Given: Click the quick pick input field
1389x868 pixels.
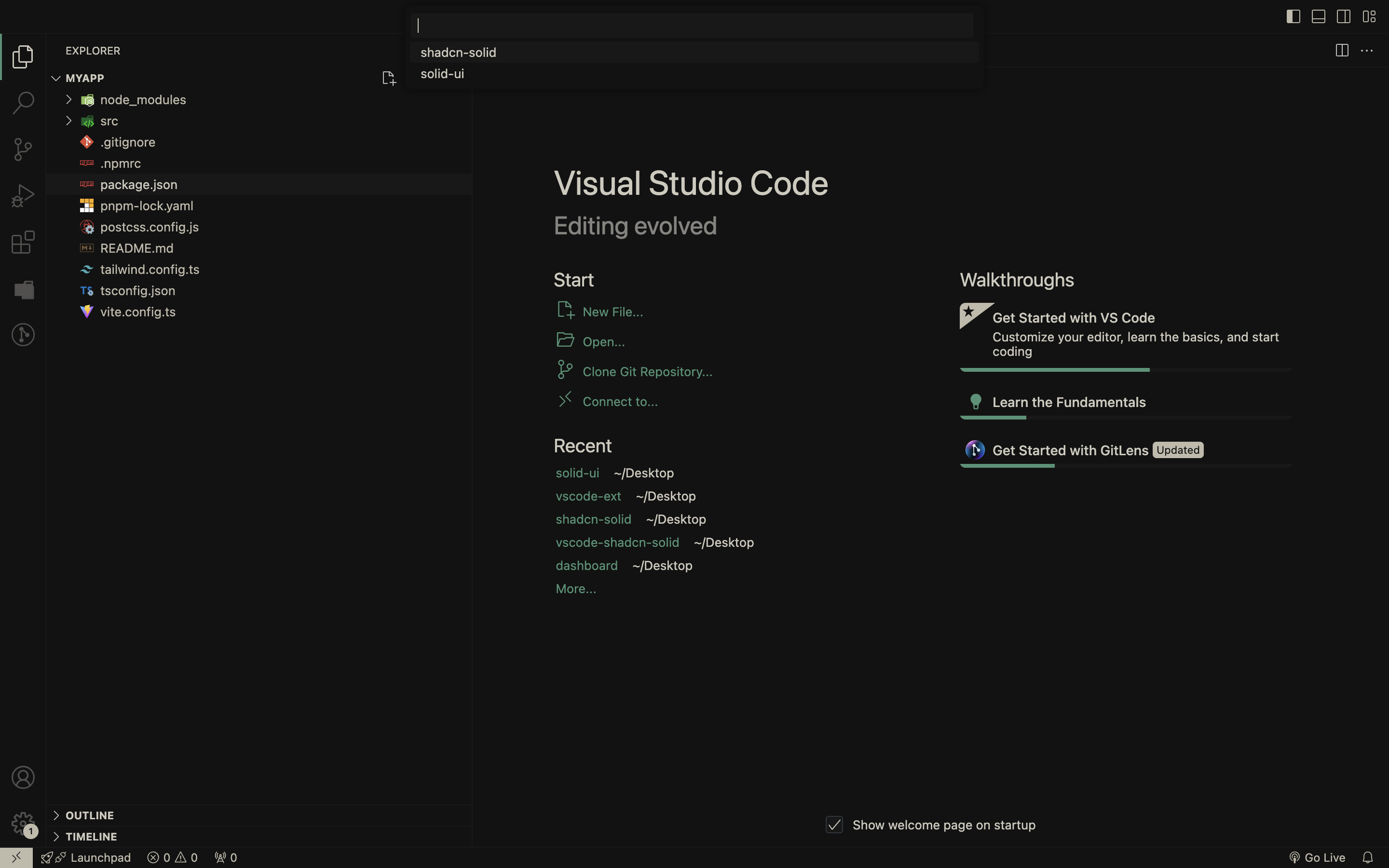Looking at the screenshot, I should point(692,26).
